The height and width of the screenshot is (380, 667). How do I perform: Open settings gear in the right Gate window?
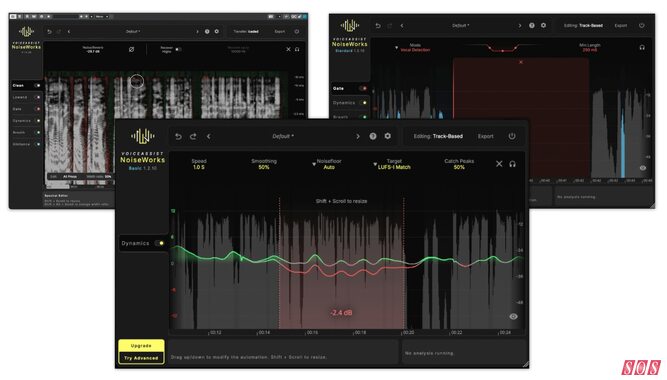coord(543,26)
